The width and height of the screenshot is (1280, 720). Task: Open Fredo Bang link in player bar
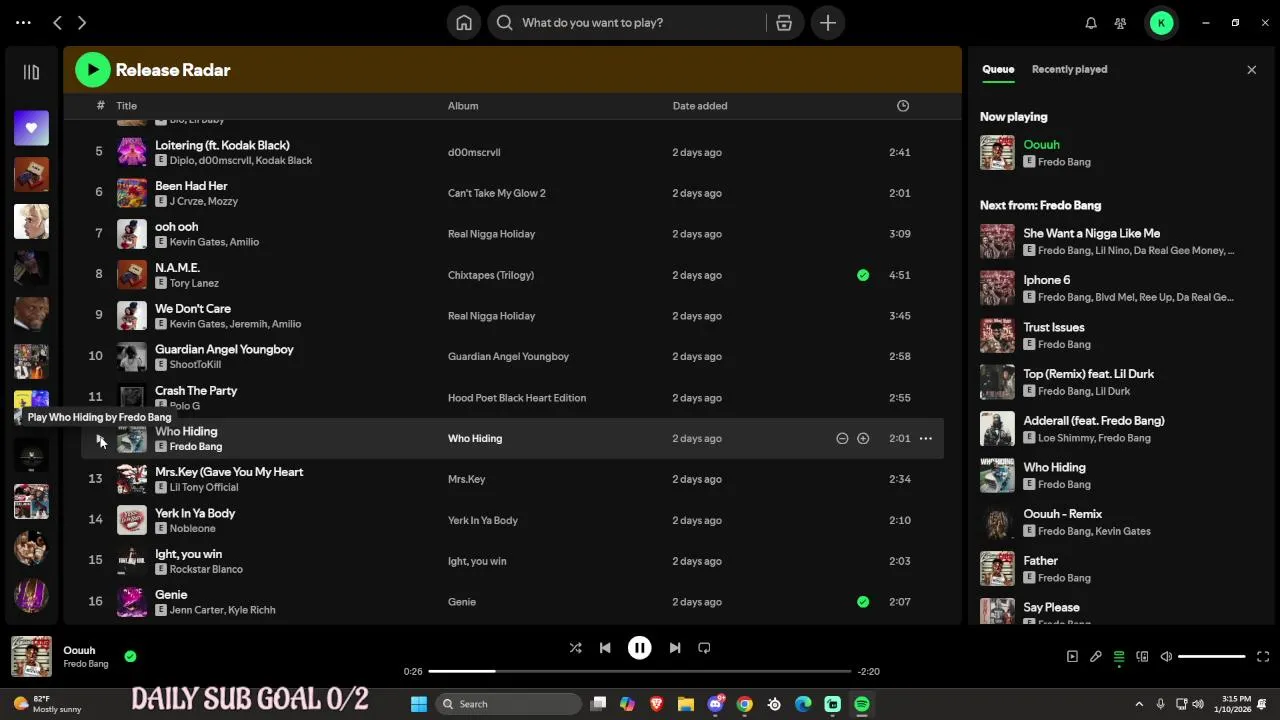tap(86, 664)
